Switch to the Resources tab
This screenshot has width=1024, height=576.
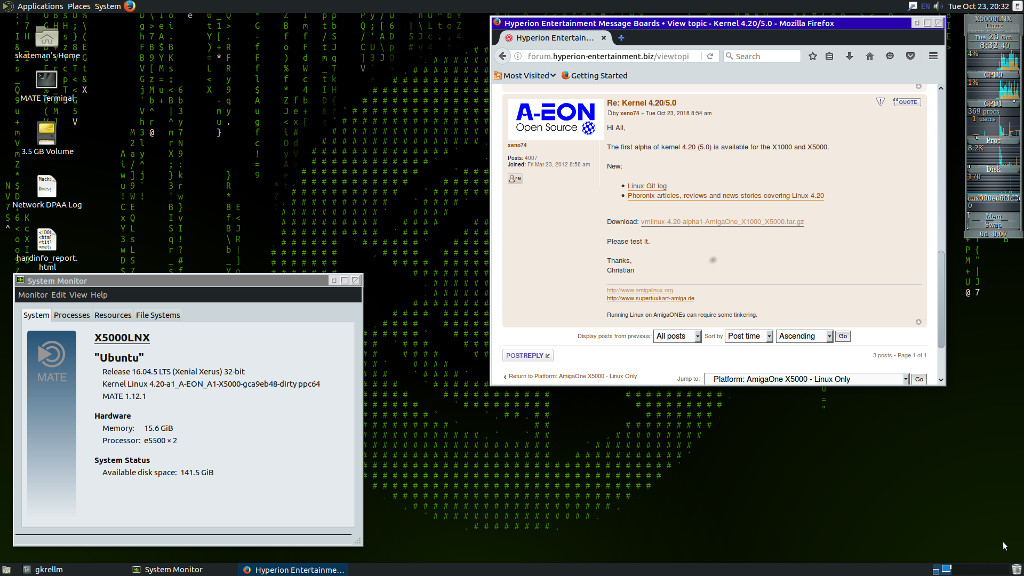(x=112, y=315)
